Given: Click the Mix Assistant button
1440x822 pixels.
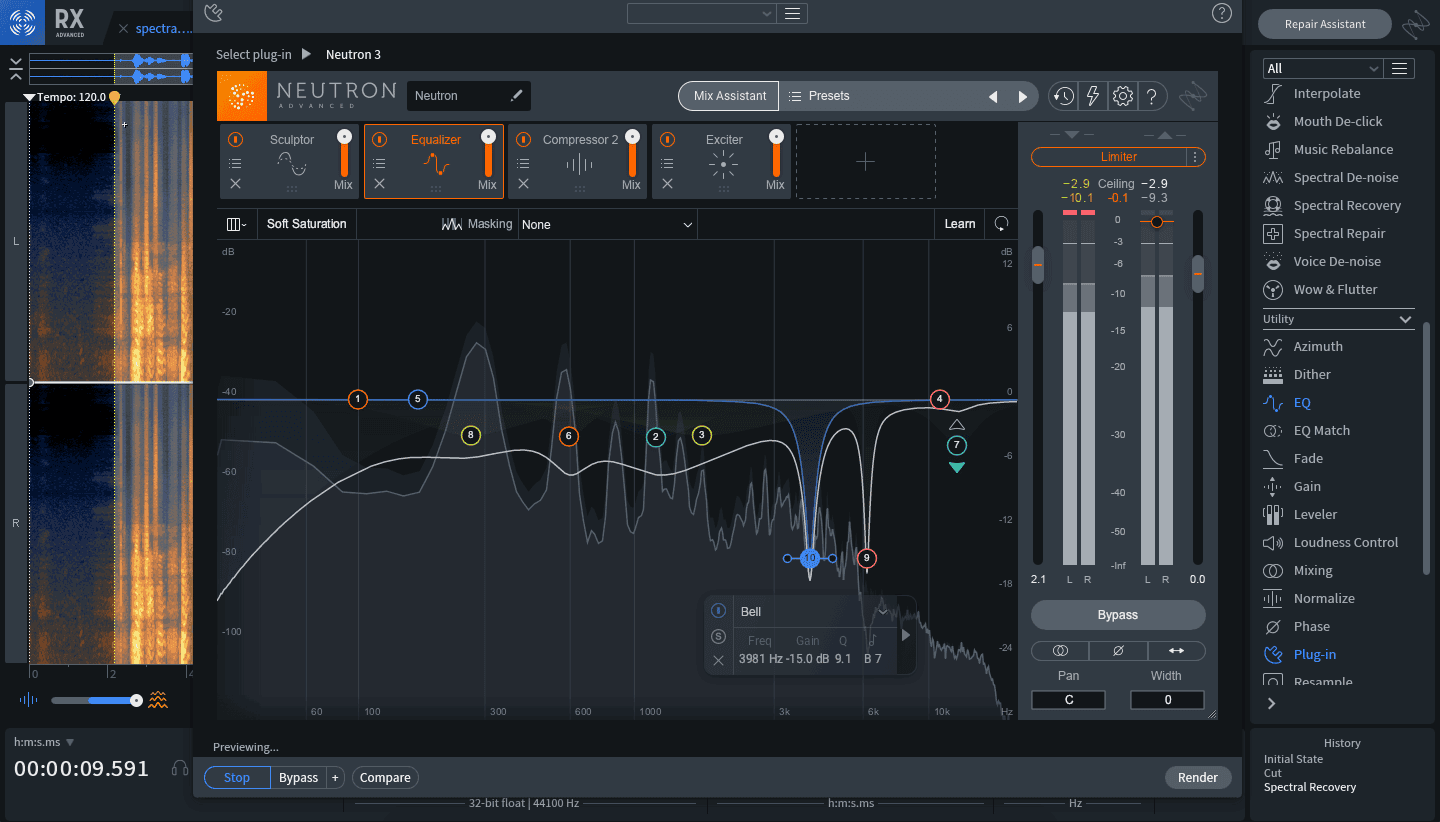Looking at the screenshot, I should pyautogui.click(x=729, y=96).
